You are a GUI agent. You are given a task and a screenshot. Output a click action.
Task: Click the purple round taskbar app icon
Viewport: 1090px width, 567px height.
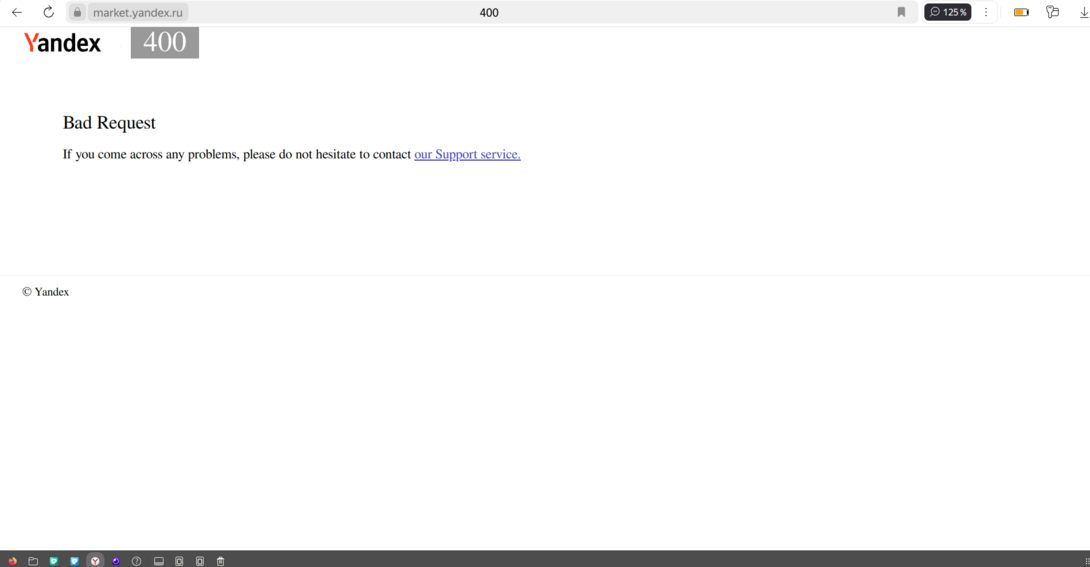(116, 561)
